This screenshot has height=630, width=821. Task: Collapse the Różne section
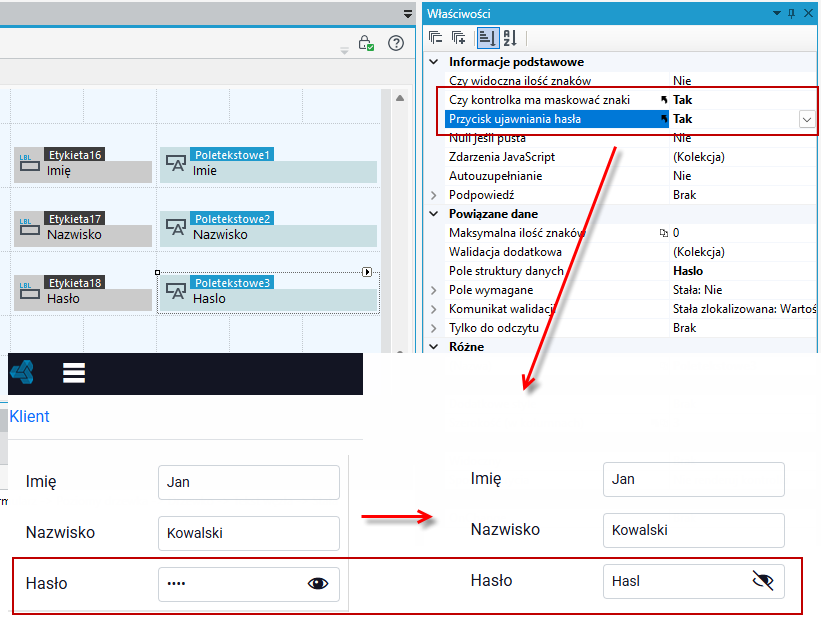[x=434, y=347]
